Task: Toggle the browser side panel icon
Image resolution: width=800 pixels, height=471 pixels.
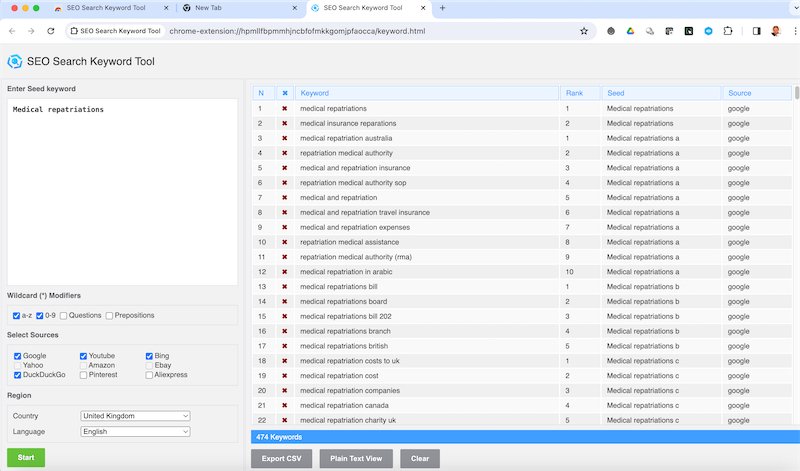Action: pos(756,31)
